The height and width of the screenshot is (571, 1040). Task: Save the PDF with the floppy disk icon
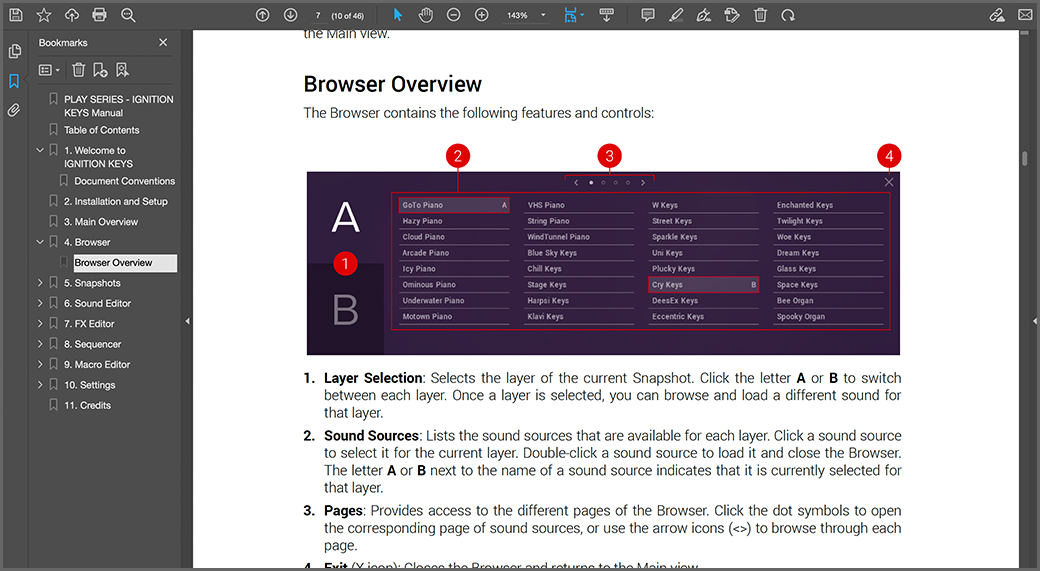16,15
